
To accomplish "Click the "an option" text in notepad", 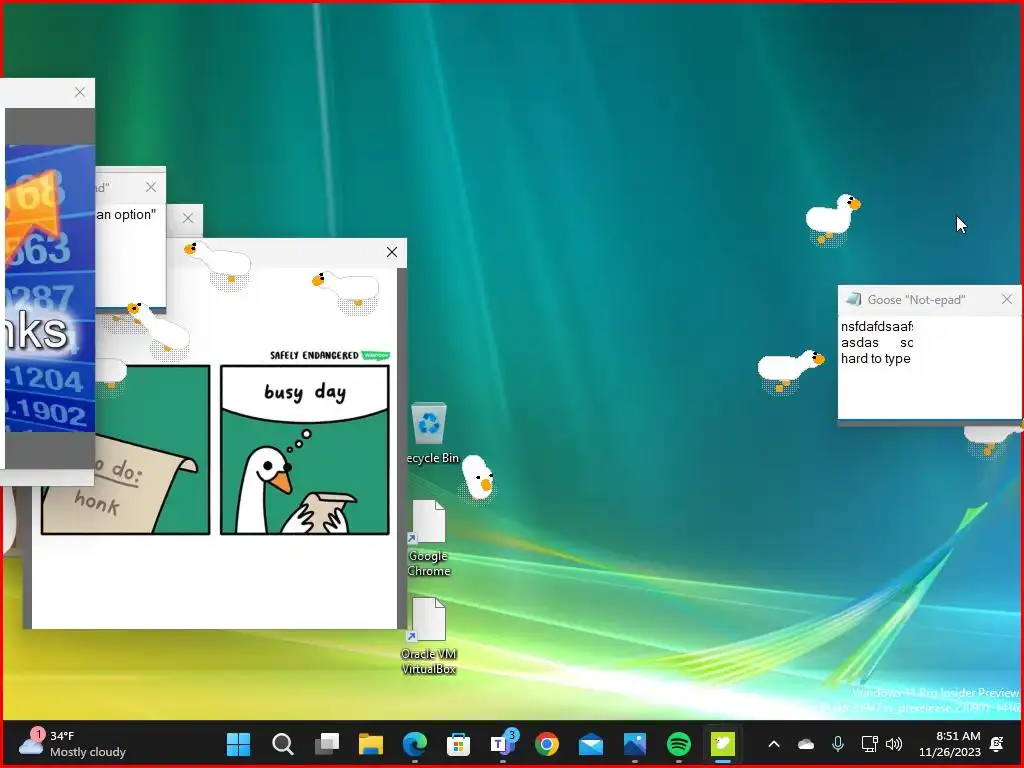I will pyautogui.click(x=126, y=215).
